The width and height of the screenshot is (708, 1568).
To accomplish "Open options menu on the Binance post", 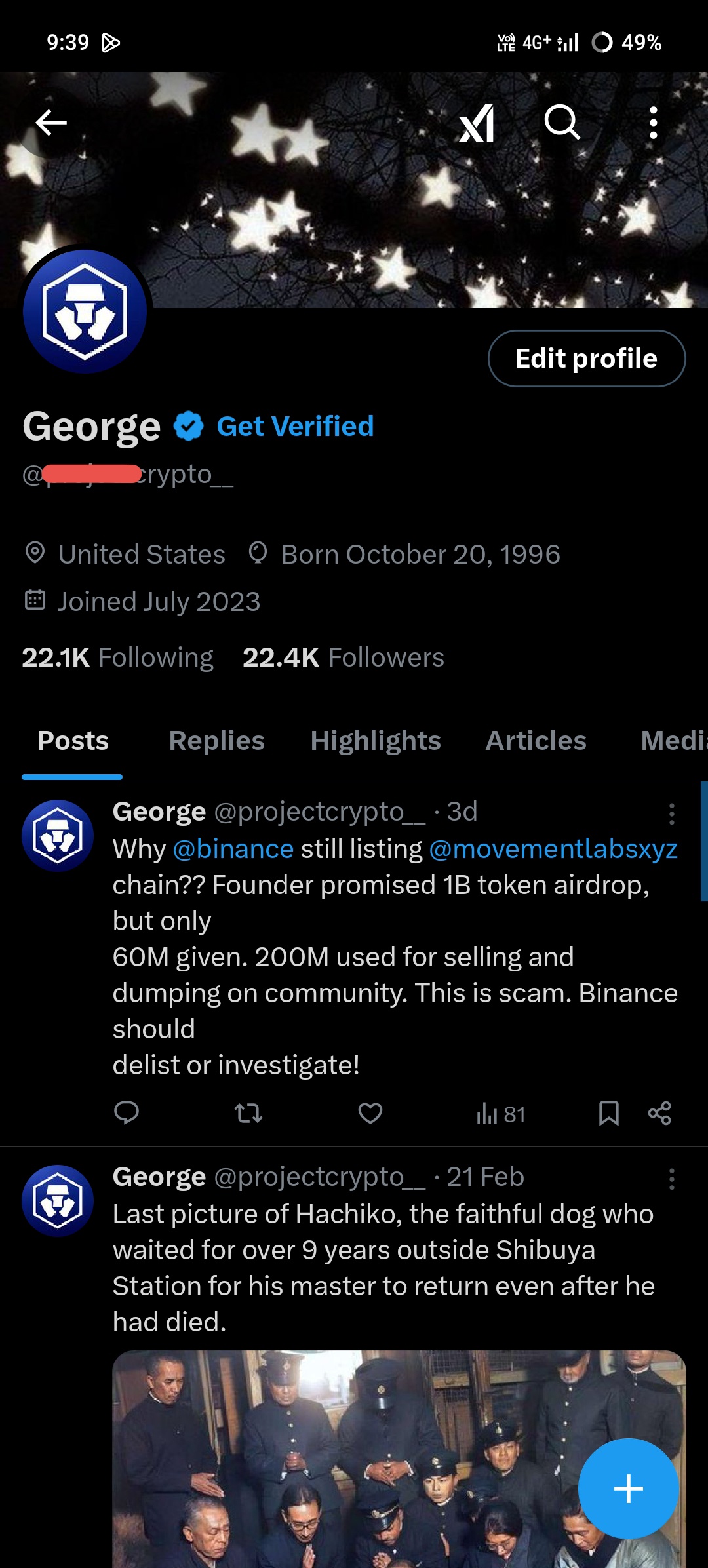I will [671, 814].
